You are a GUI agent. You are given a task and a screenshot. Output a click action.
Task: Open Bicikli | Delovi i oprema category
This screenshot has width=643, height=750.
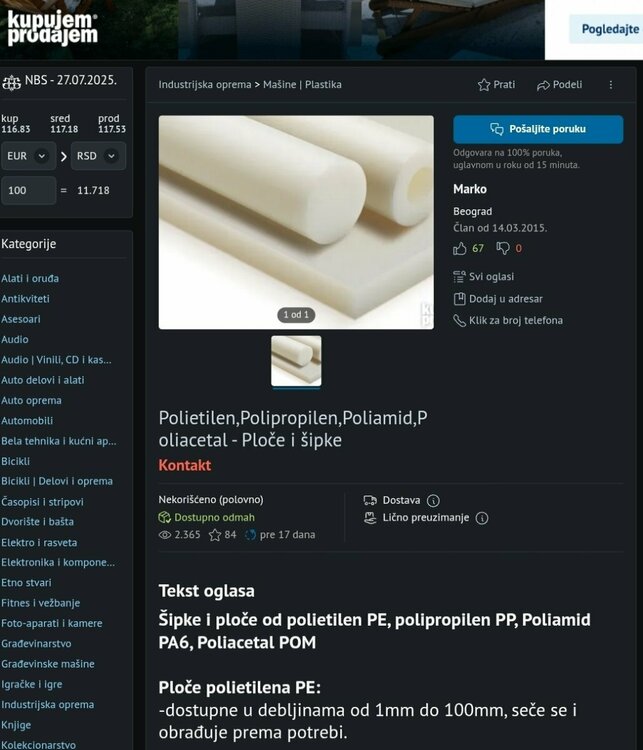[57, 481]
